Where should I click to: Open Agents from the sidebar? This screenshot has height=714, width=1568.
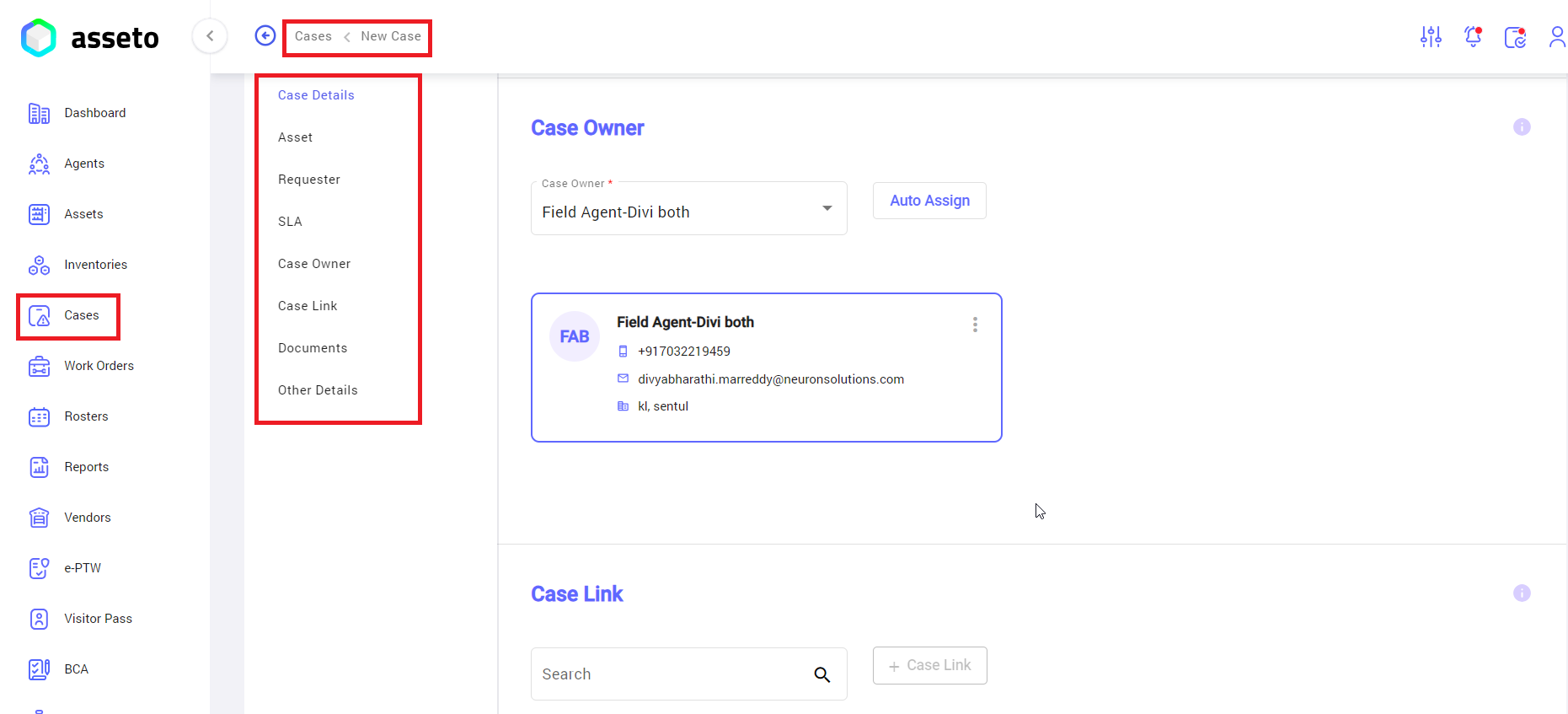click(x=84, y=164)
